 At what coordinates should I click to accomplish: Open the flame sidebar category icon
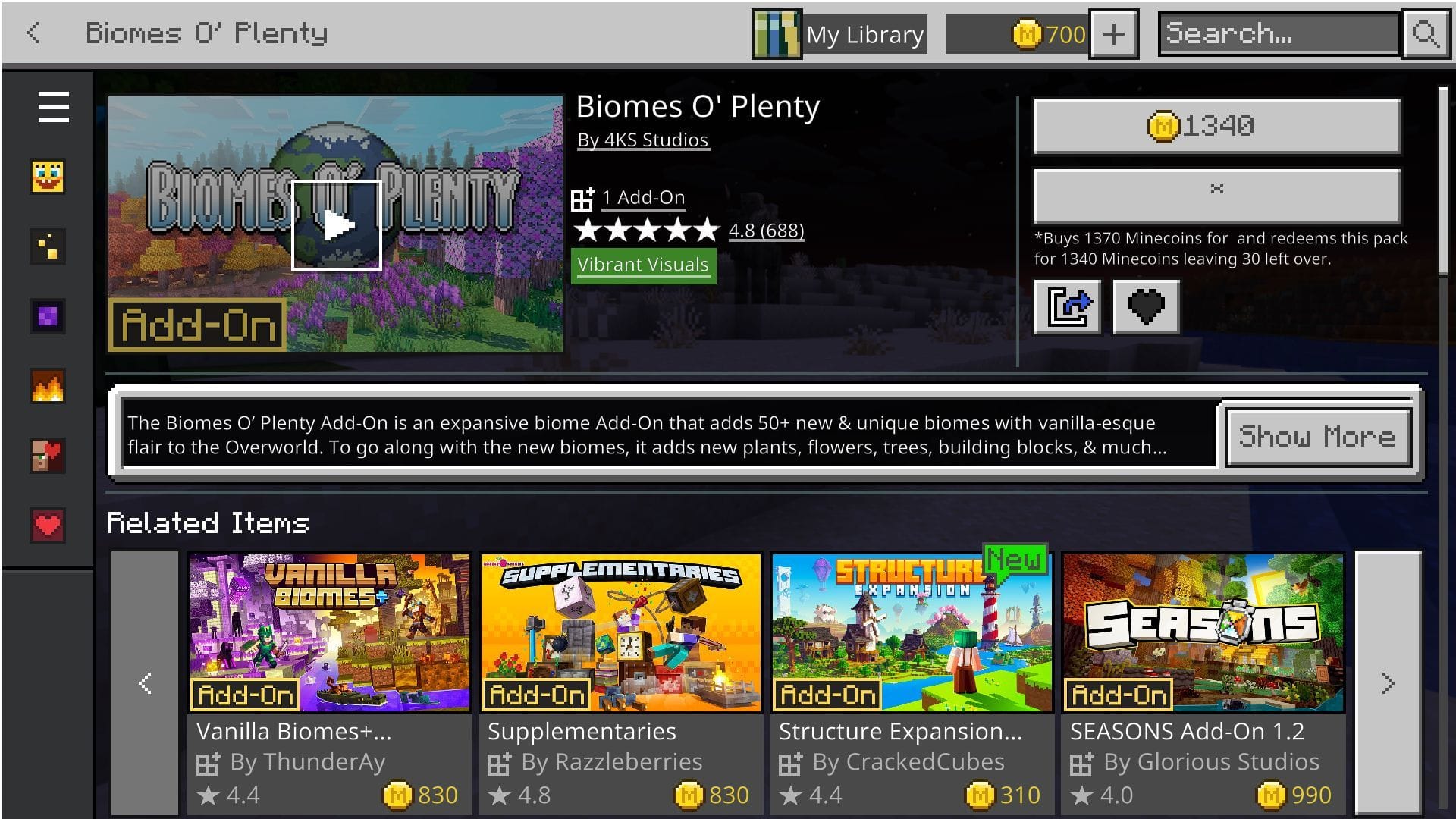pyautogui.click(x=48, y=386)
